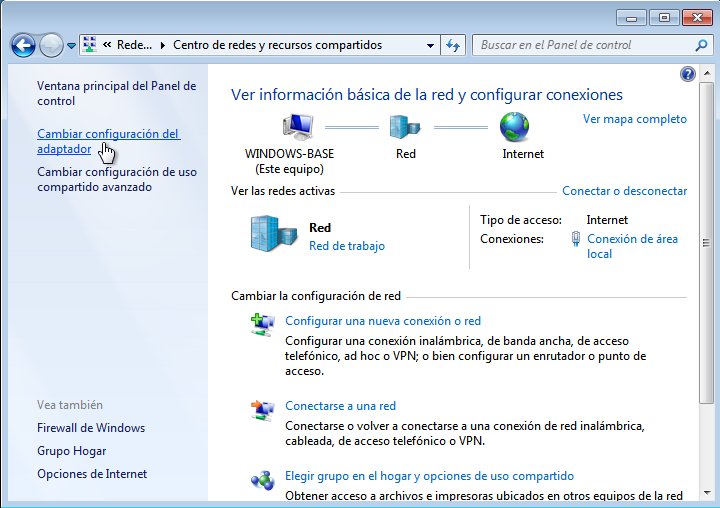Click the greyed Forward arrow button
Image resolution: width=720 pixels, height=508 pixels.
[51, 45]
